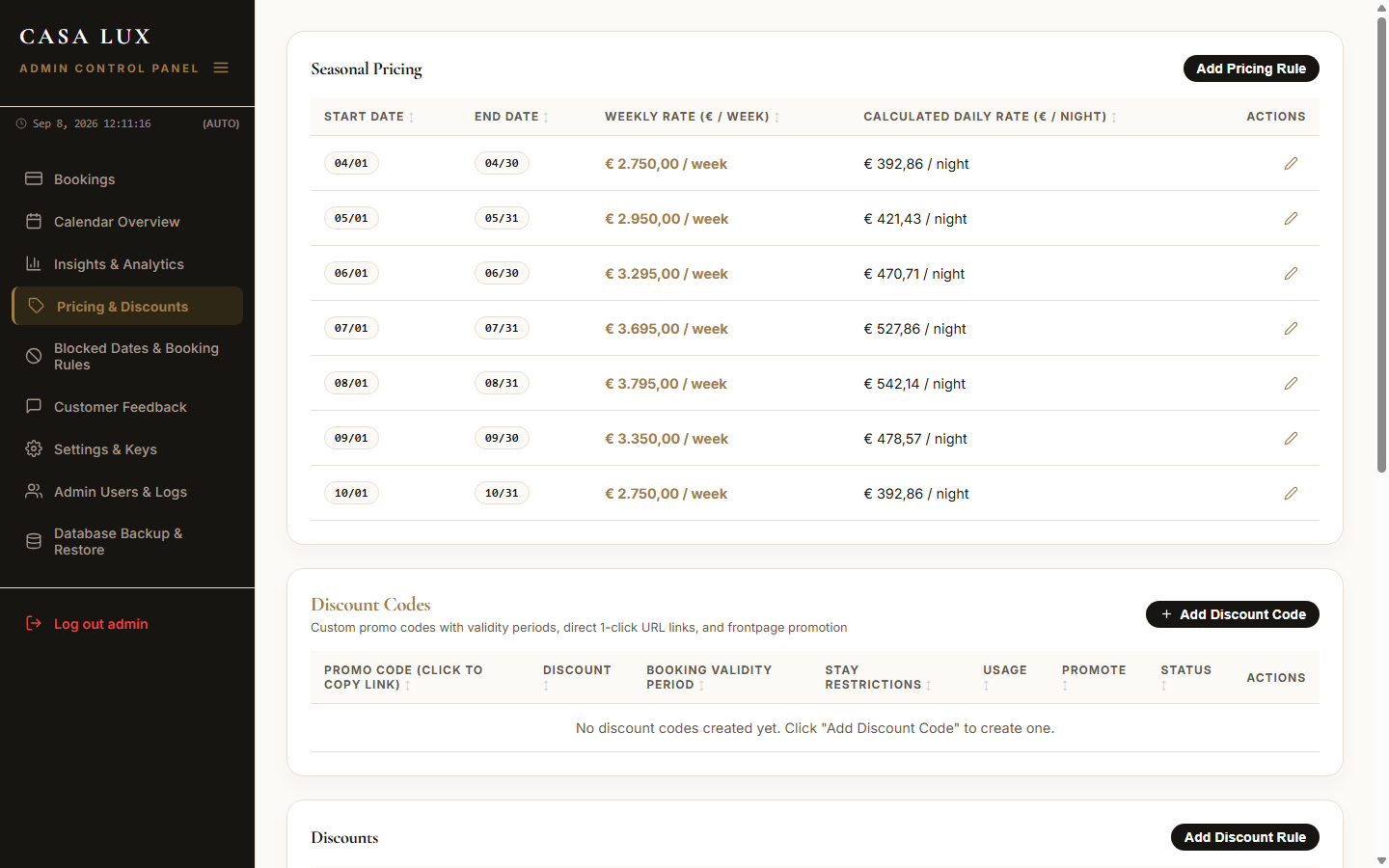Viewport: 1389px width, 868px height.
Task: Click the (AUTO) time mode label
Action: (x=221, y=123)
